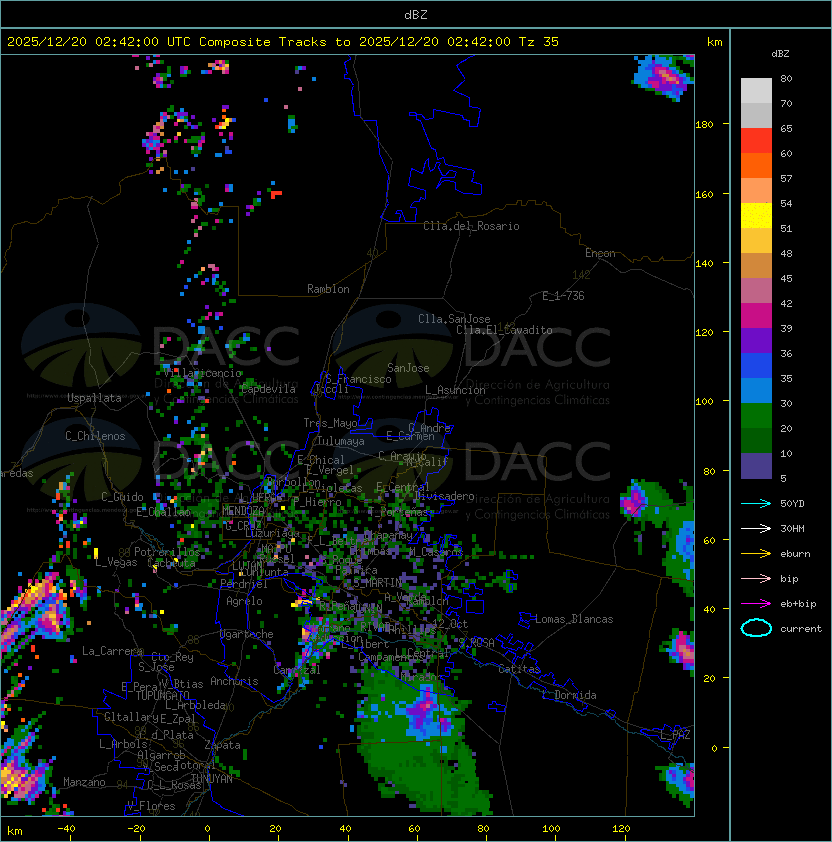Click the '-40' tick on horizontal axis
The height and width of the screenshot is (842, 832).
67,829
